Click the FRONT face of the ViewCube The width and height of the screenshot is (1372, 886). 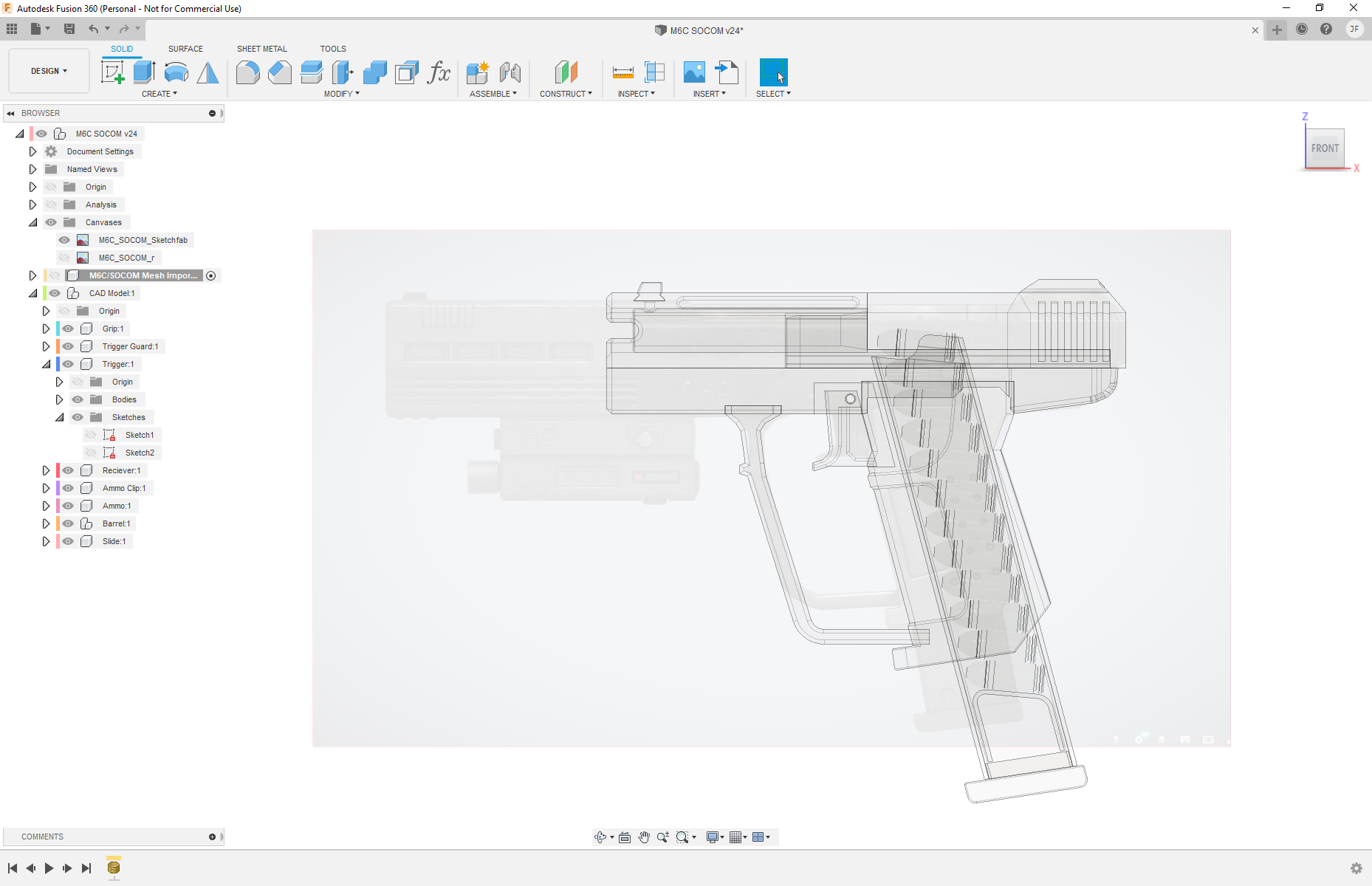[x=1325, y=148]
